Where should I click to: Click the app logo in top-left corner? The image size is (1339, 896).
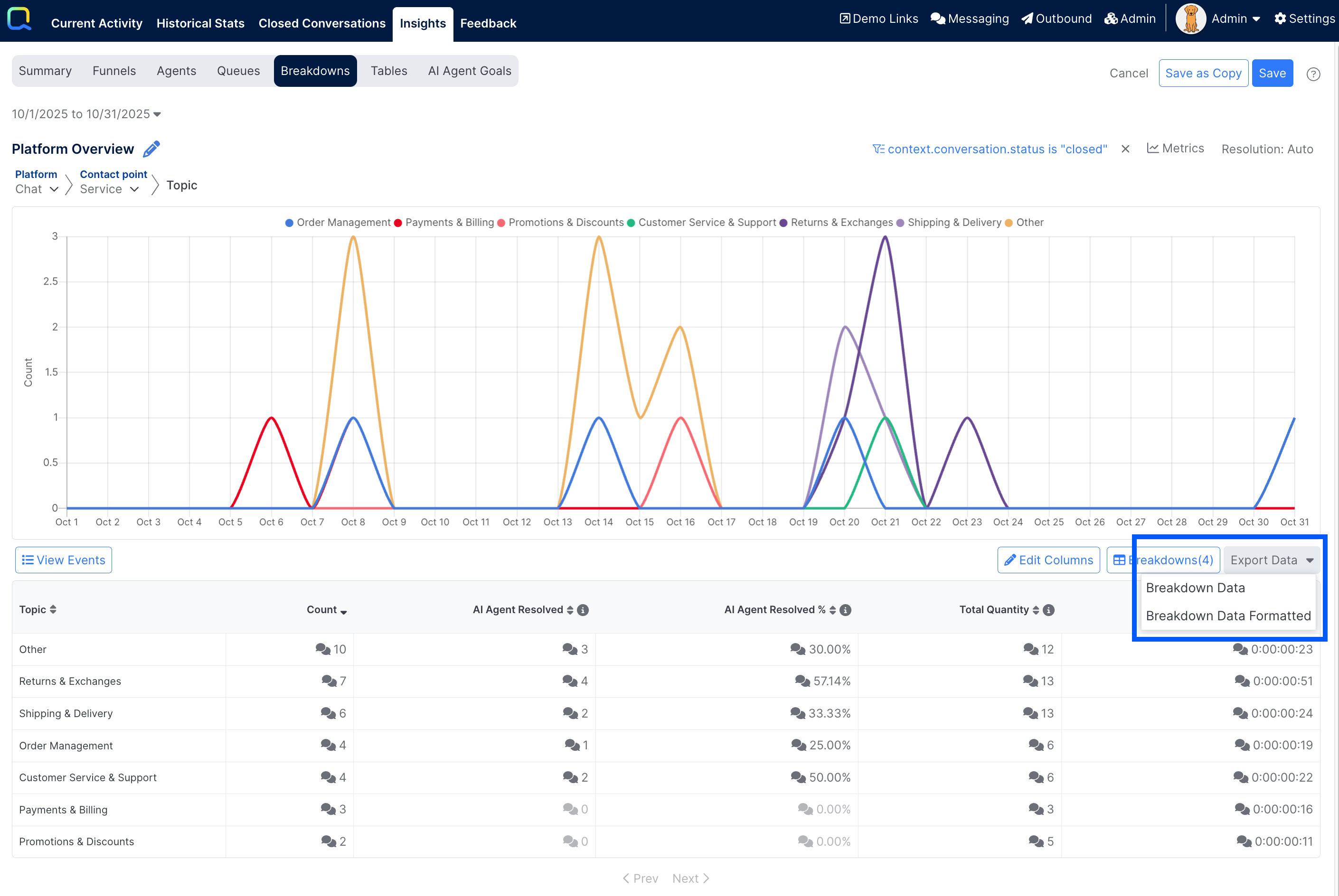click(x=19, y=19)
